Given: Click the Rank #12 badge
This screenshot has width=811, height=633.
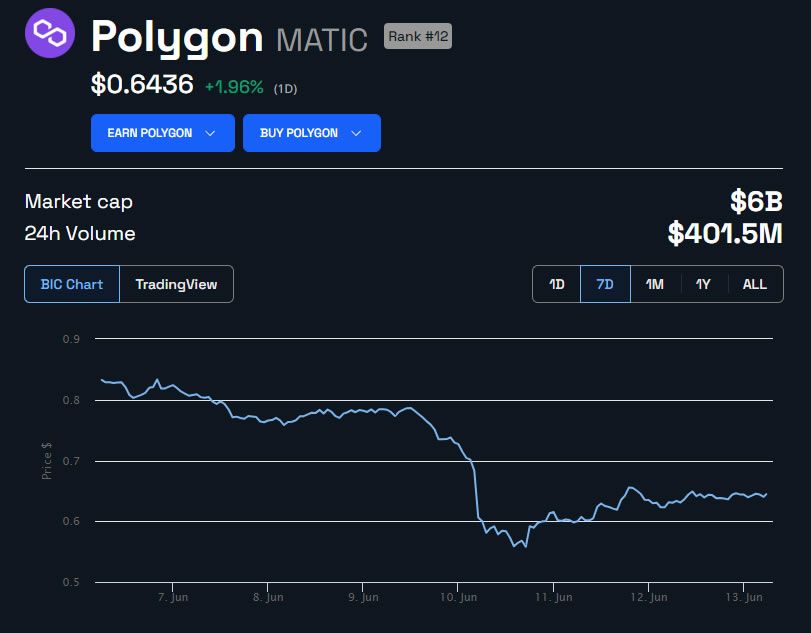Looking at the screenshot, I should tap(417, 36).
